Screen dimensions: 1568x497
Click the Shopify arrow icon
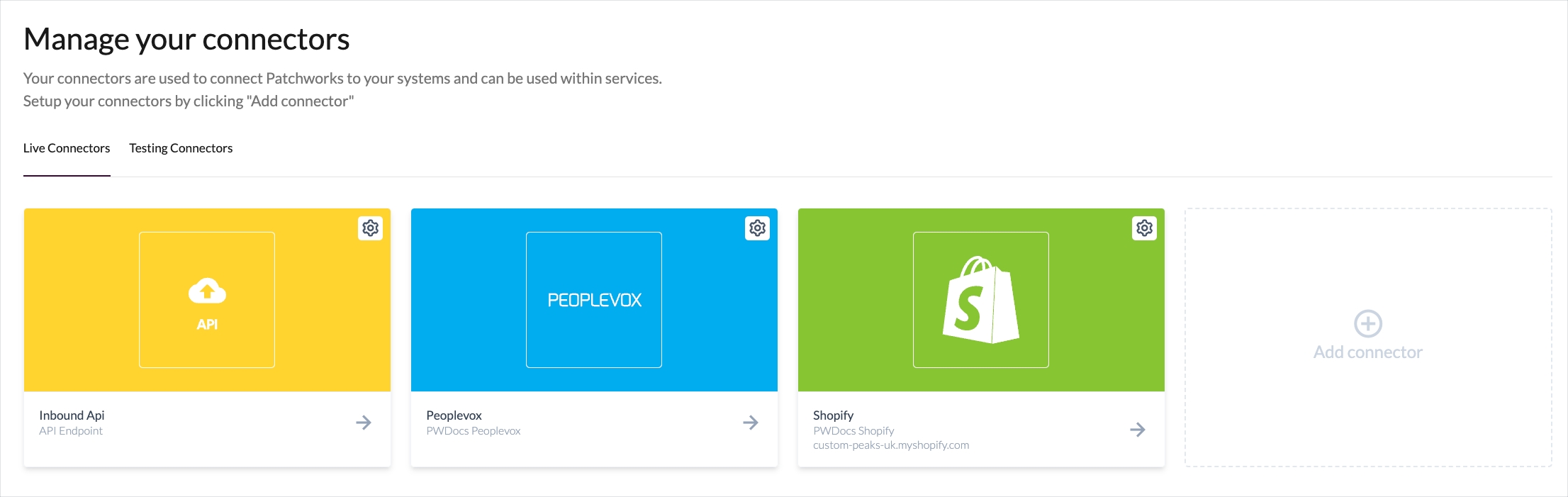[x=1138, y=430]
